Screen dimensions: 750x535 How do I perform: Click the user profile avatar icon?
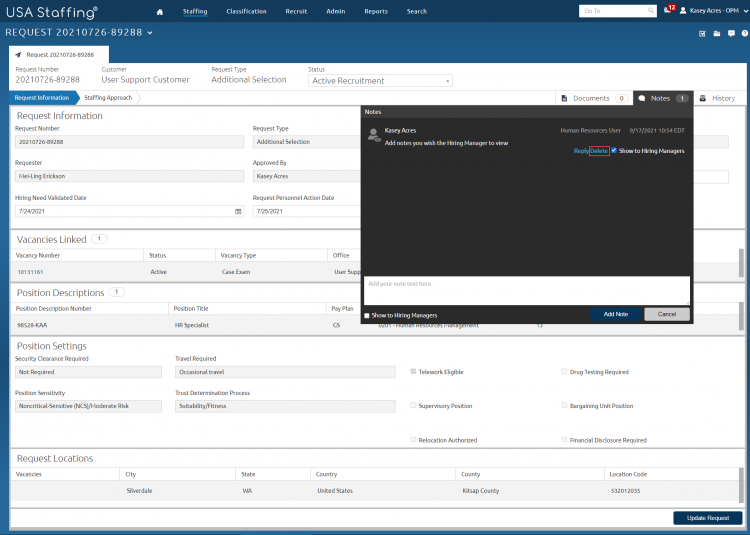(x=683, y=11)
